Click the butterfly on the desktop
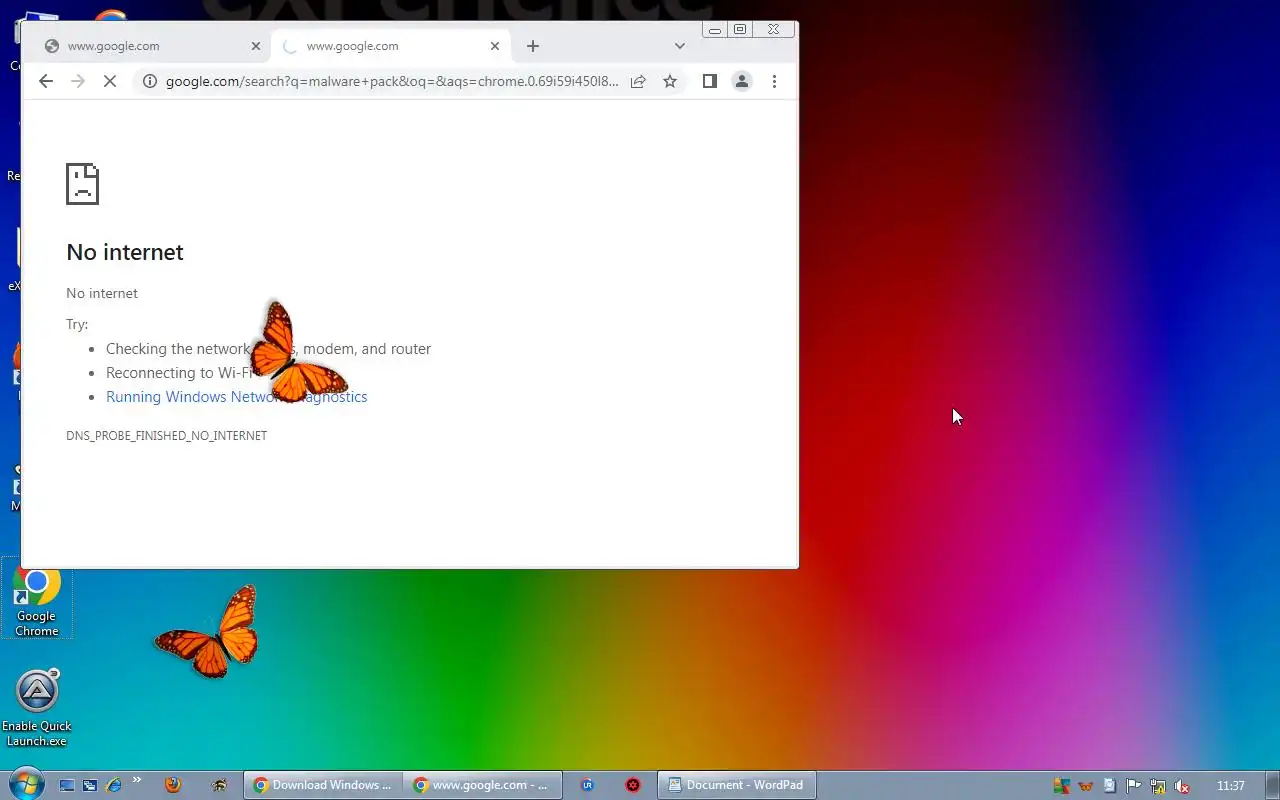The height and width of the screenshot is (800, 1280). [208, 633]
